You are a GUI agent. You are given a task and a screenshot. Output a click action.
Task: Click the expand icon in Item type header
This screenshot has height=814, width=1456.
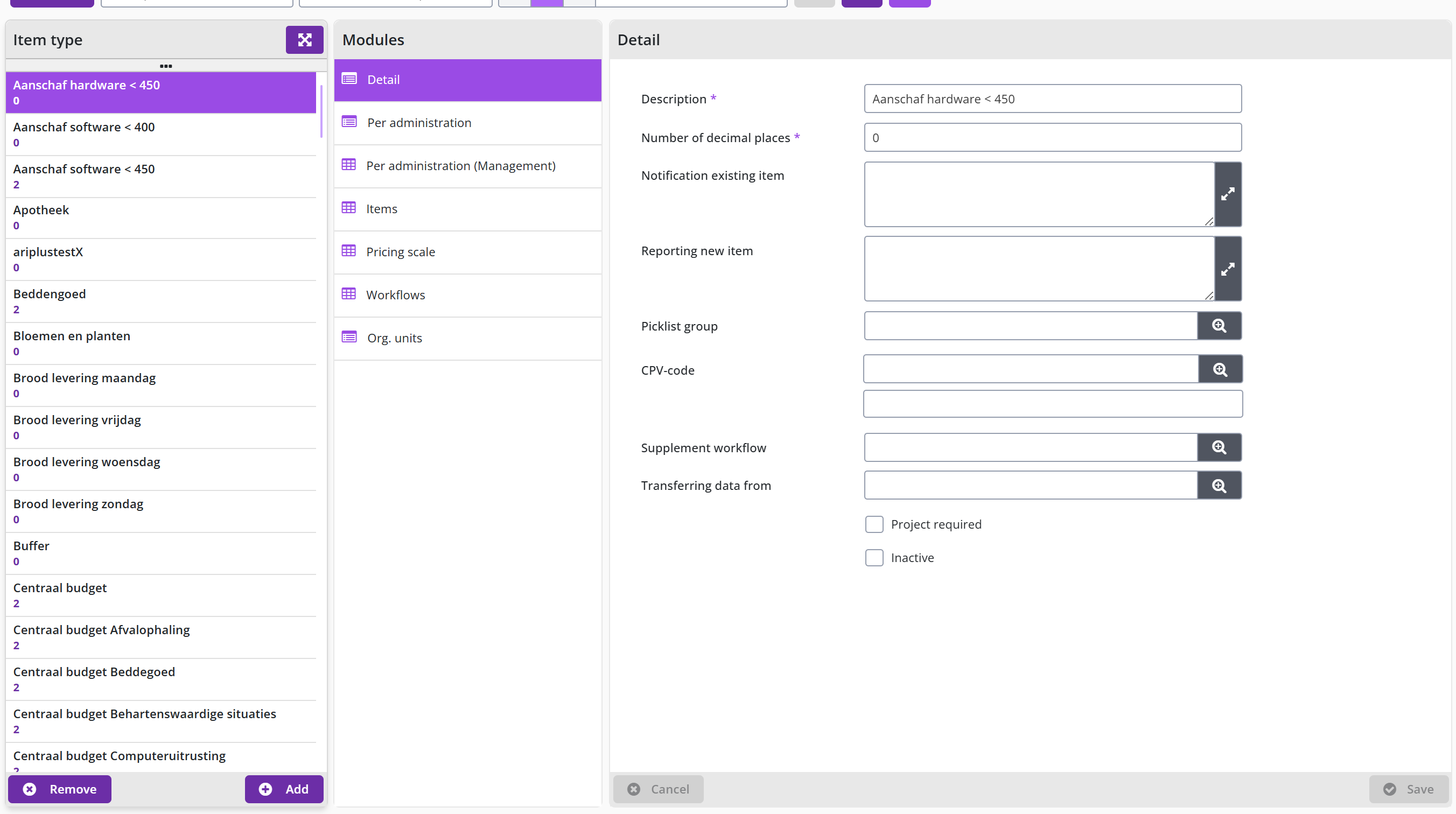click(304, 40)
